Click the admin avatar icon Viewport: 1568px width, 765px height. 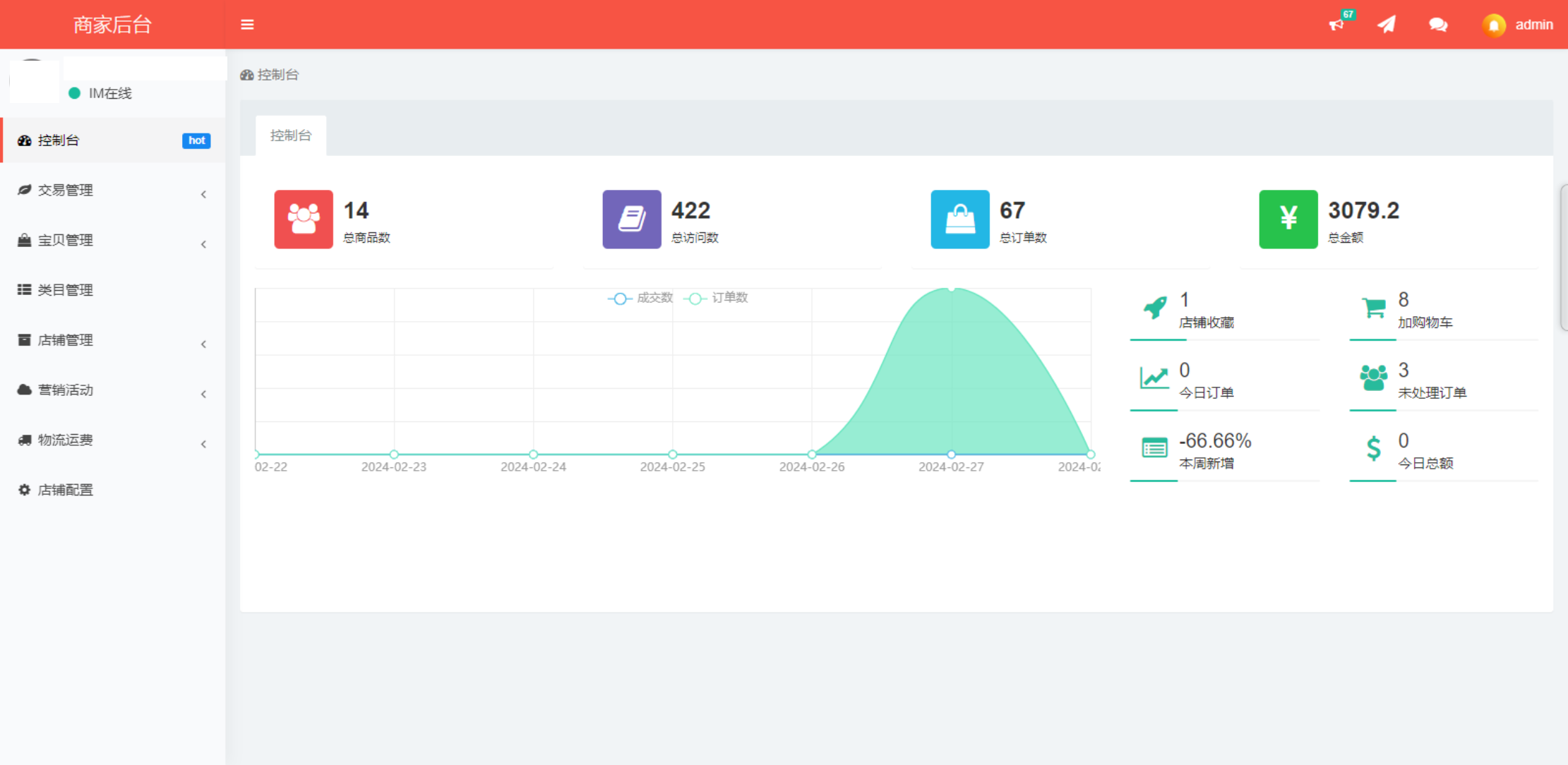click(x=1493, y=25)
